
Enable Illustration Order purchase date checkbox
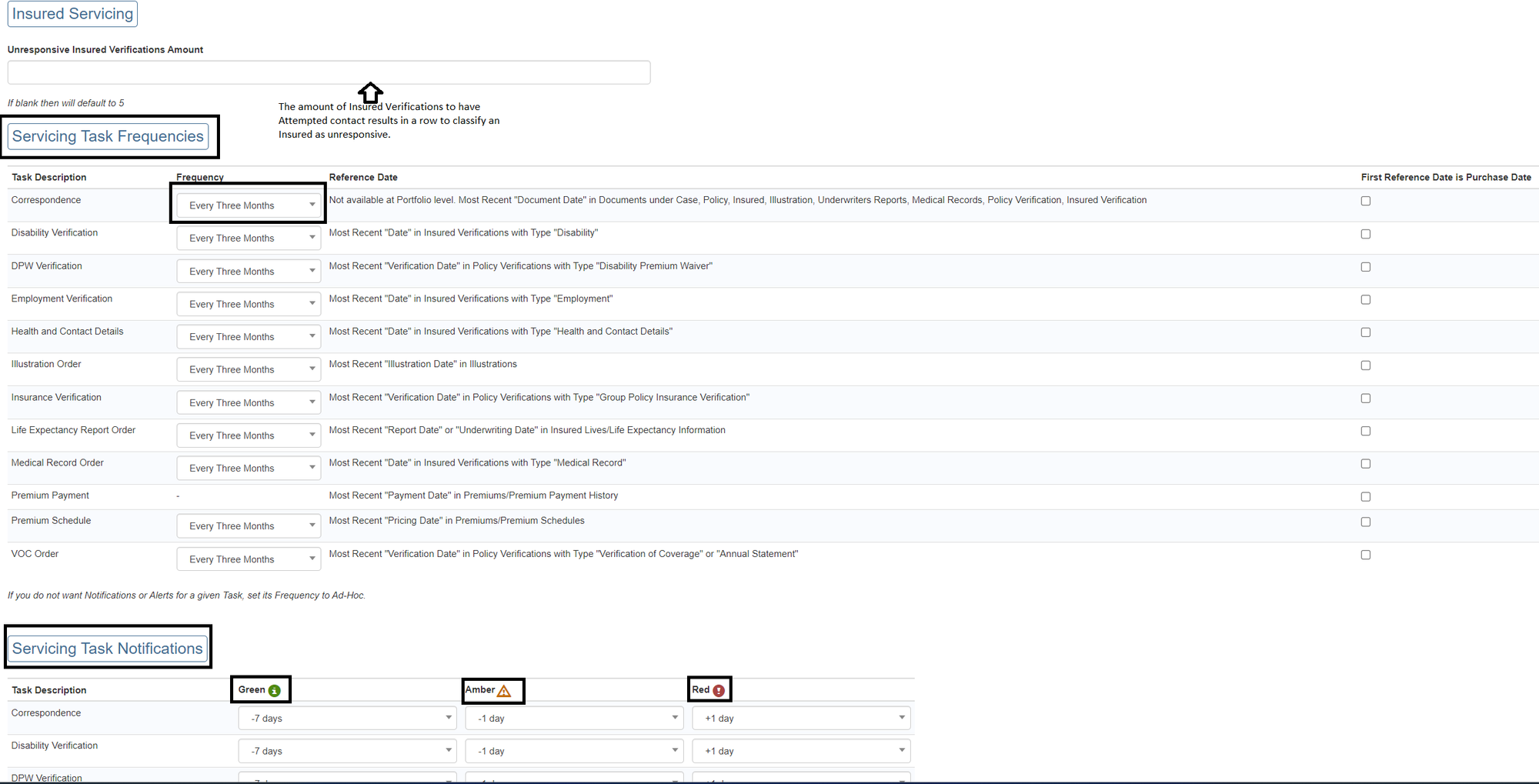pyautogui.click(x=1365, y=365)
